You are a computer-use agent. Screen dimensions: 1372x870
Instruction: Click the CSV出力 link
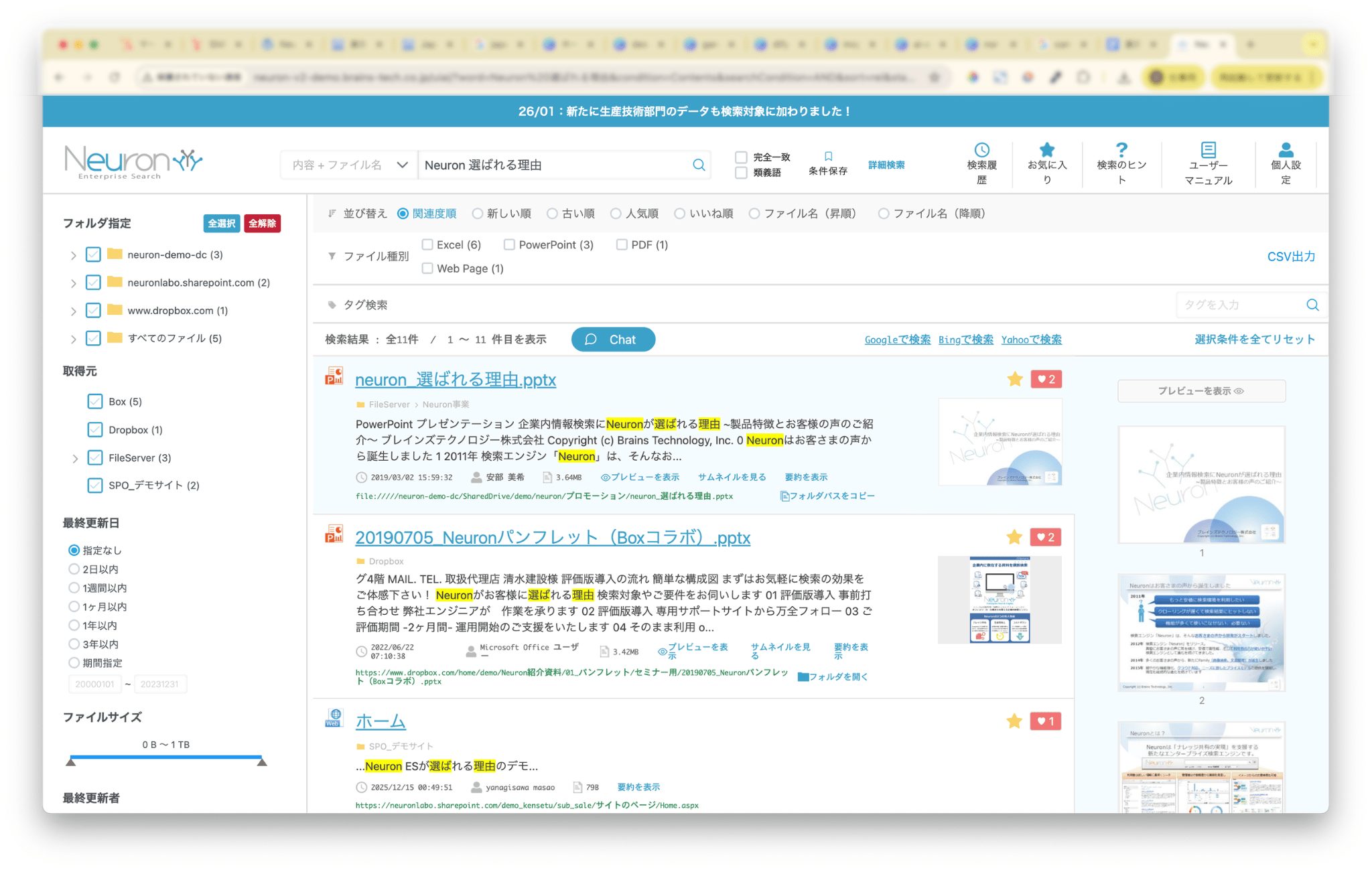[x=1290, y=257]
